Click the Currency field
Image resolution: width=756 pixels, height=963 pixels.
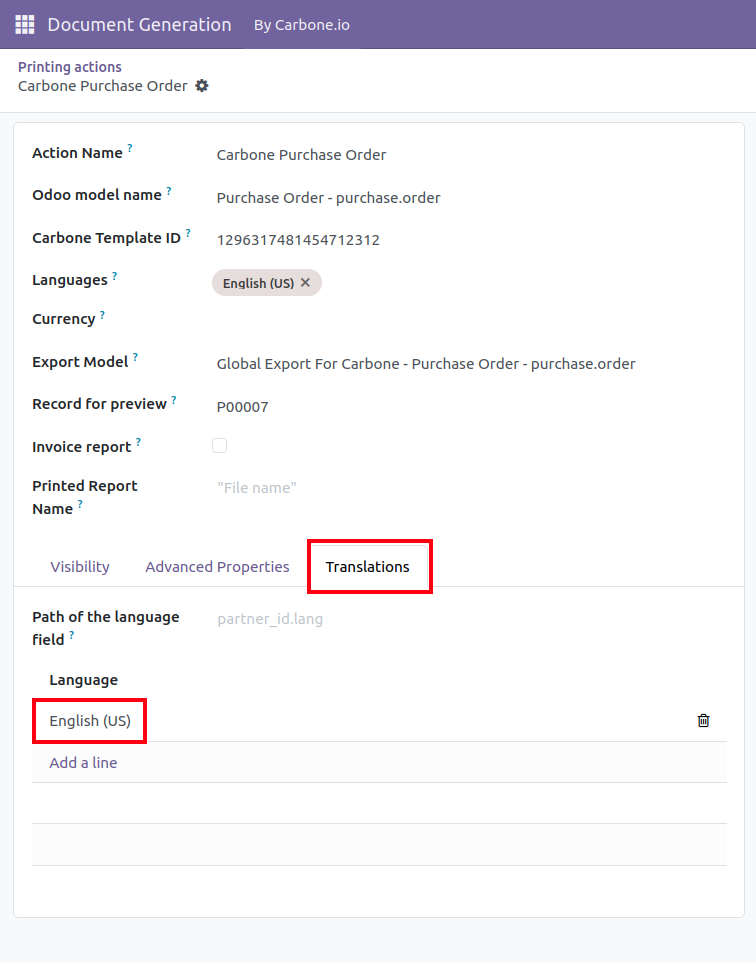click(469, 321)
